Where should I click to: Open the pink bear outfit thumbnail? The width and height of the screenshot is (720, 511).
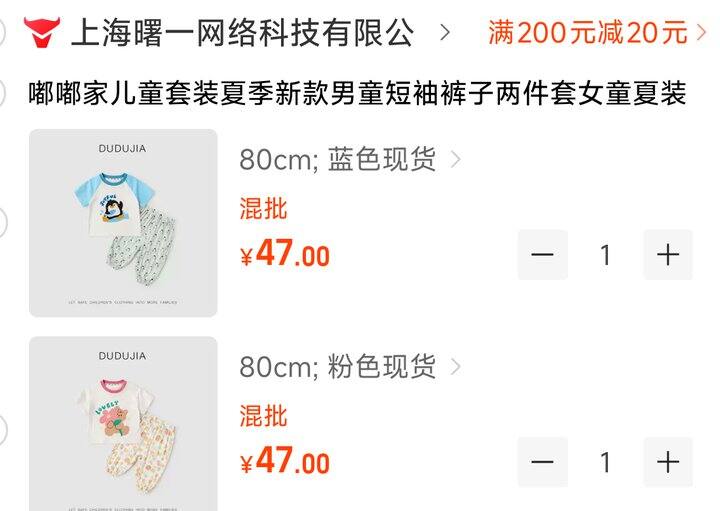pos(123,424)
